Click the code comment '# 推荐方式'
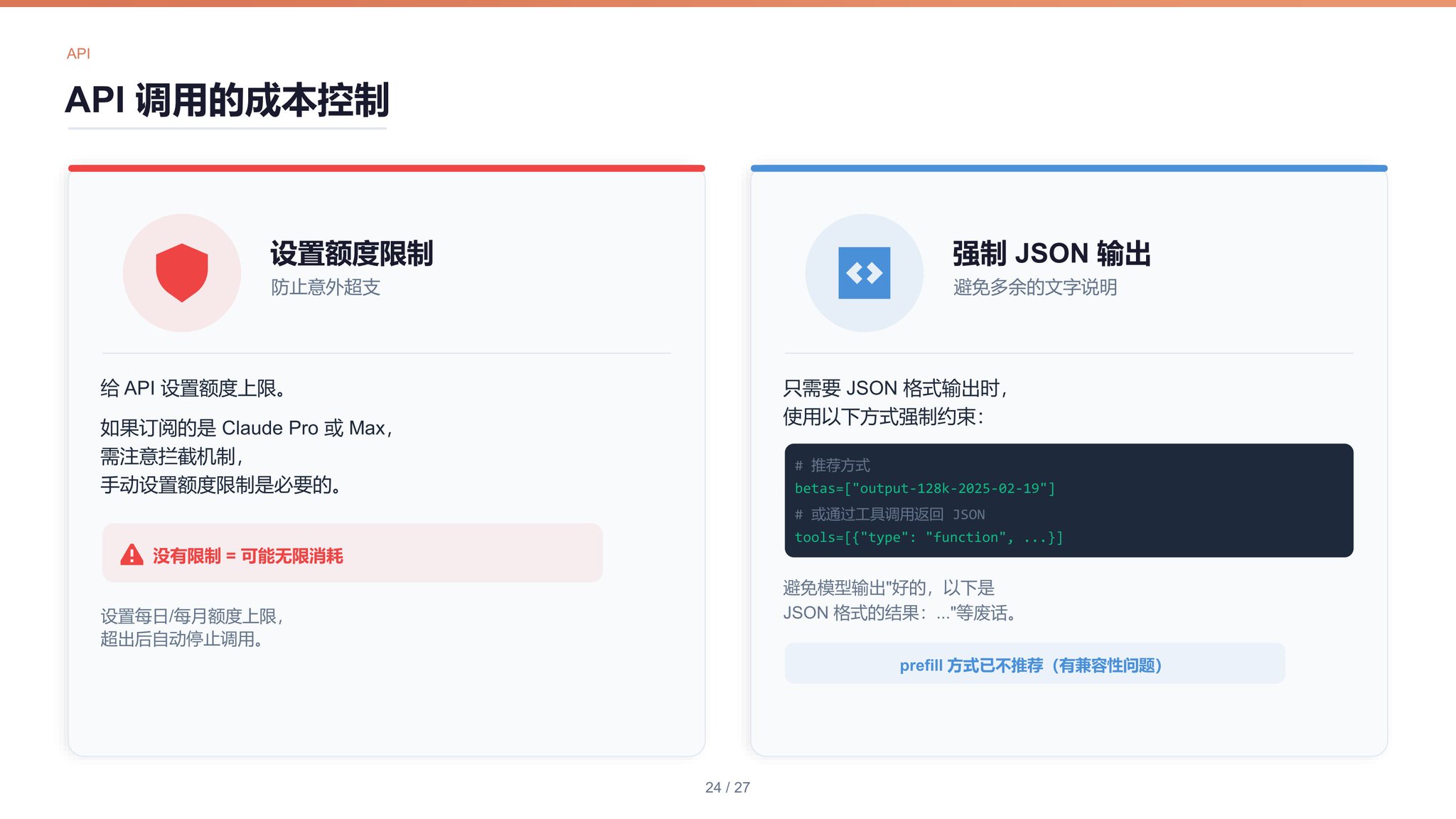Screen dimensions: 1456x819 [833, 466]
